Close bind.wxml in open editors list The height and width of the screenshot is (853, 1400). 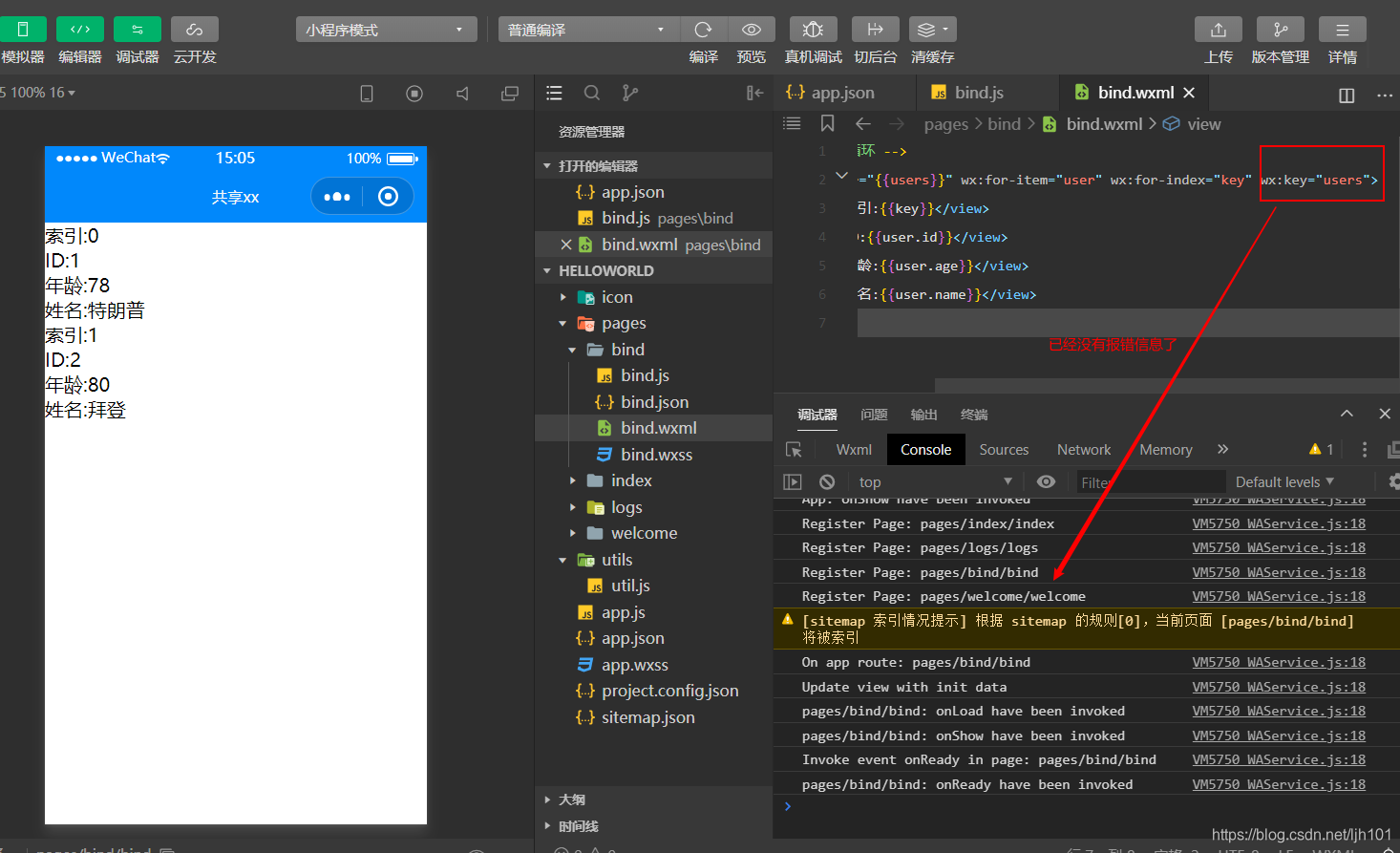pos(566,245)
